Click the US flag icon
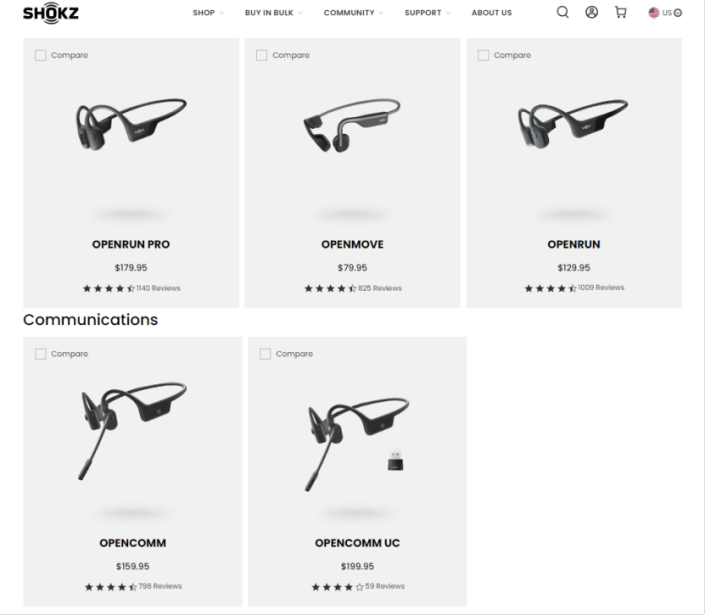Screen dimensions: 705x615 (653, 13)
